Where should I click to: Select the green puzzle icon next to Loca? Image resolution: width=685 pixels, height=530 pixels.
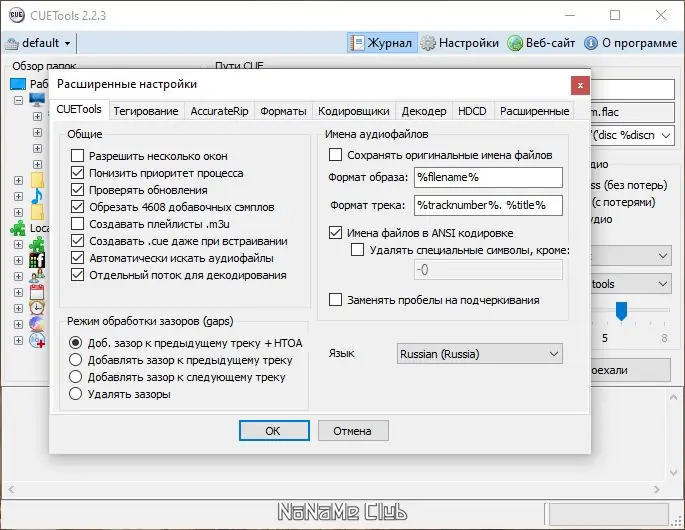(18, 228)
